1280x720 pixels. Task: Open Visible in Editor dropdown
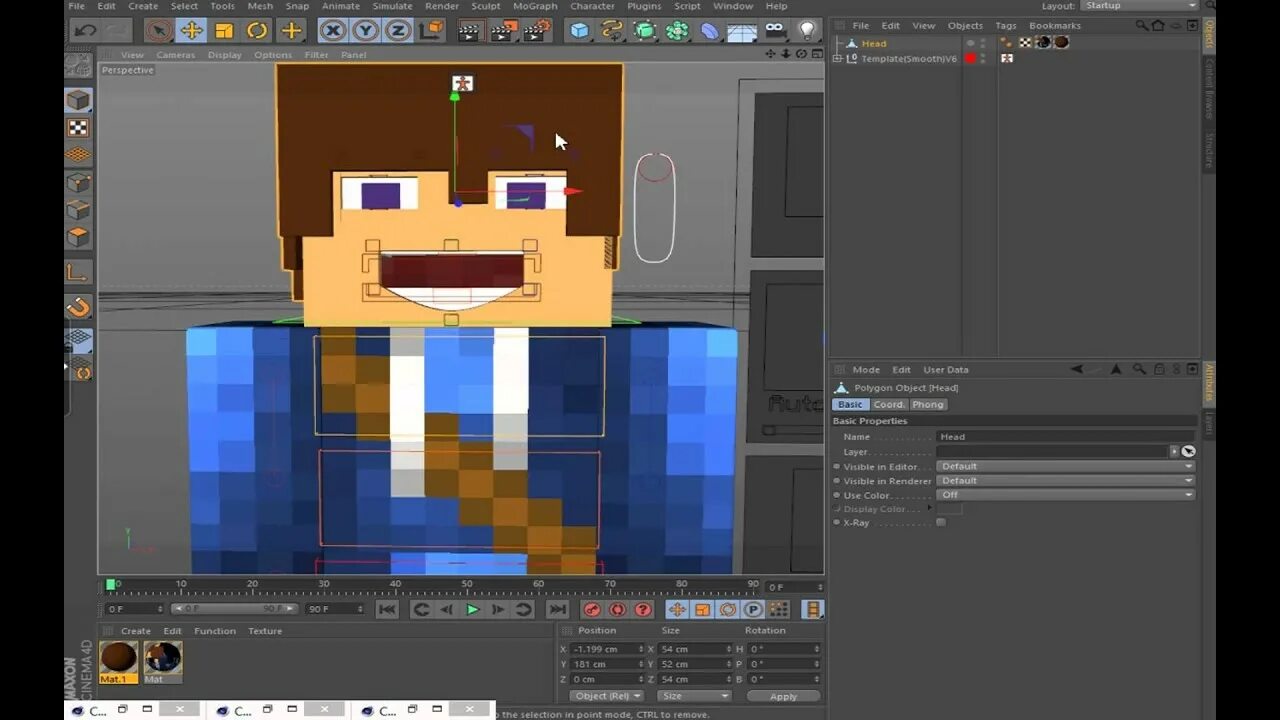pos(1066,466)
